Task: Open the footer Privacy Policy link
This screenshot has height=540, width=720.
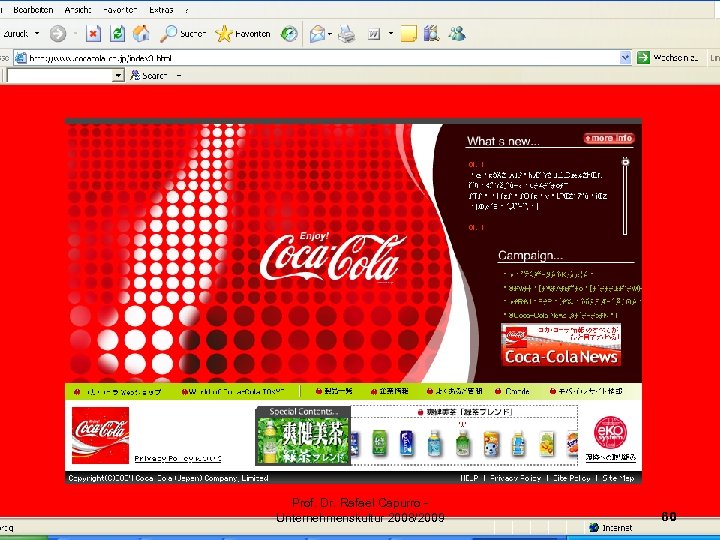Action: [515, 478]
